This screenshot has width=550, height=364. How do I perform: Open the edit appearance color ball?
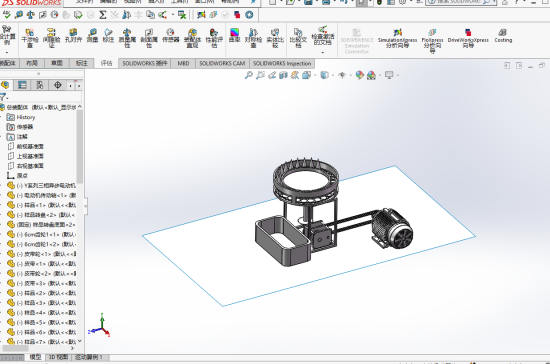(360, 75)
